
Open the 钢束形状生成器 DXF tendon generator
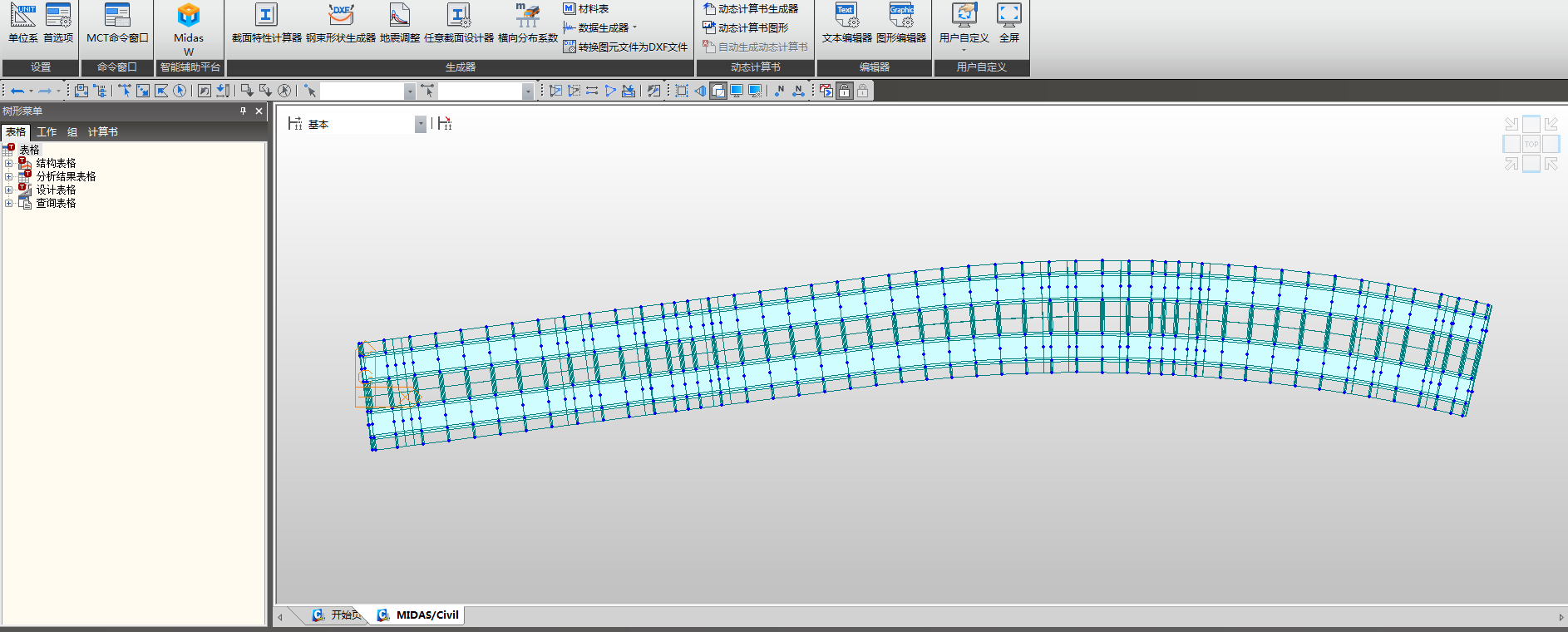[341, 22]
